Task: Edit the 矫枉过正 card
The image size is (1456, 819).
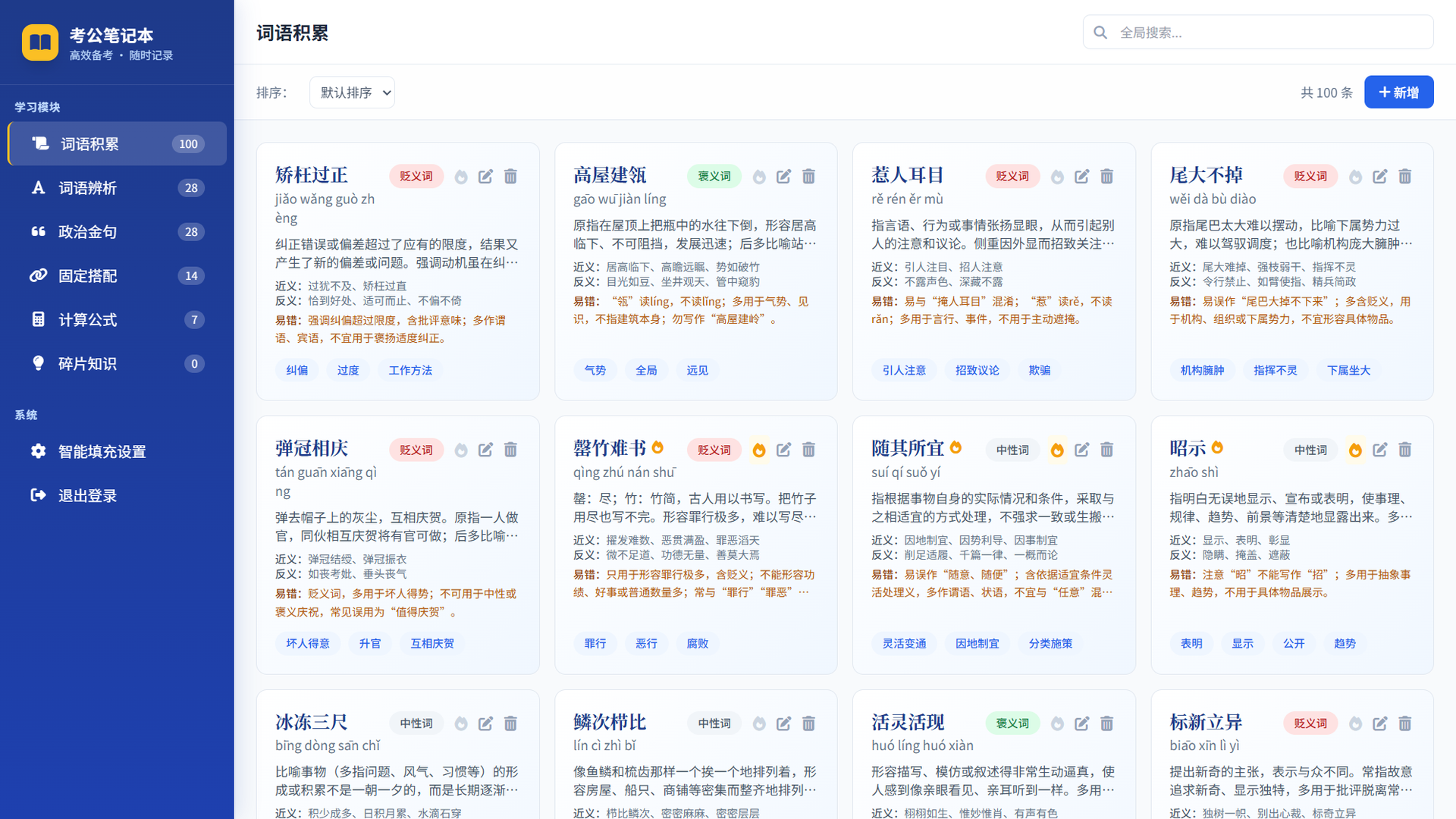Action: [485, 177]
